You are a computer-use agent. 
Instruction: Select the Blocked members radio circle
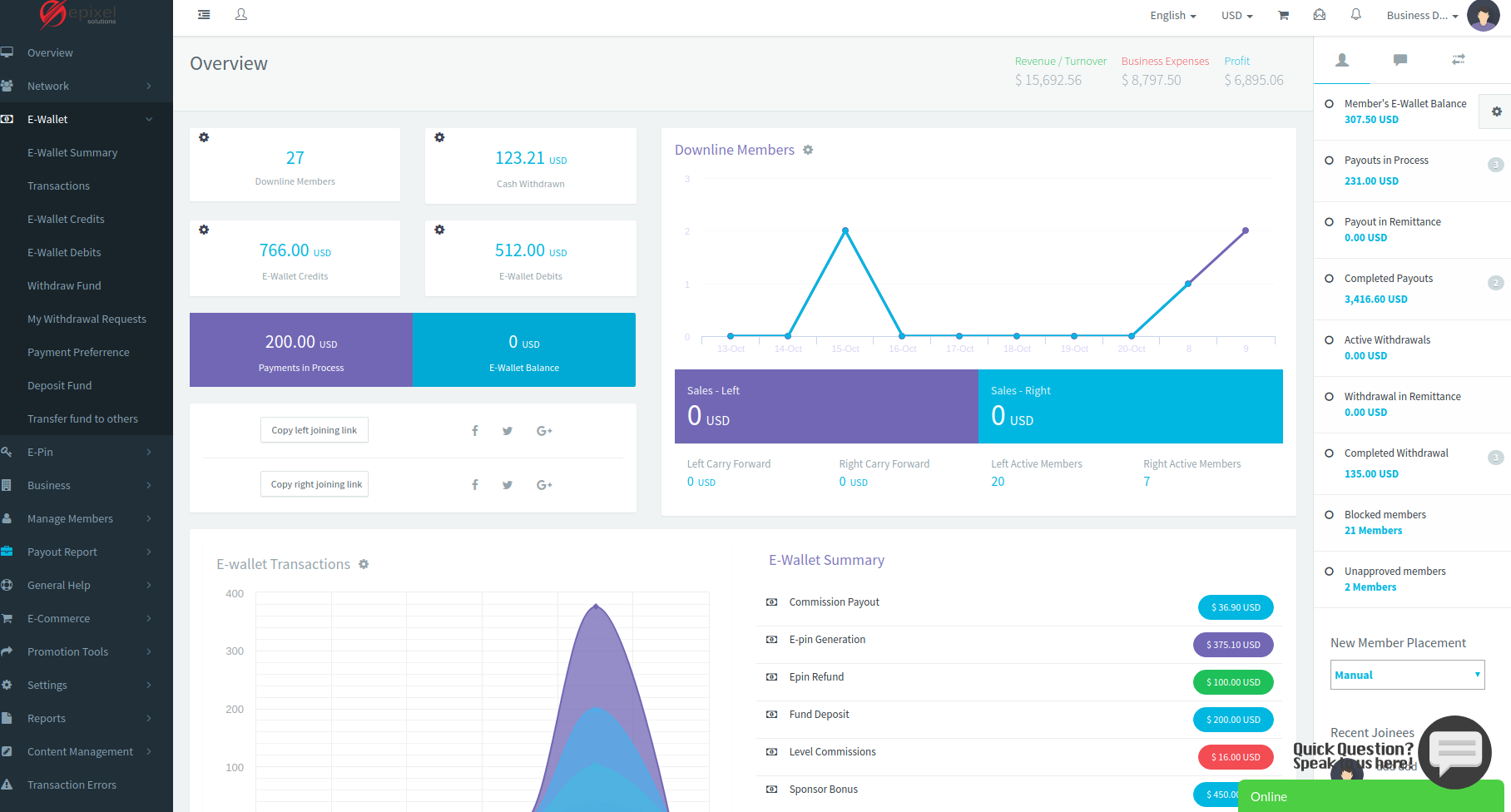pos(1329,514)
